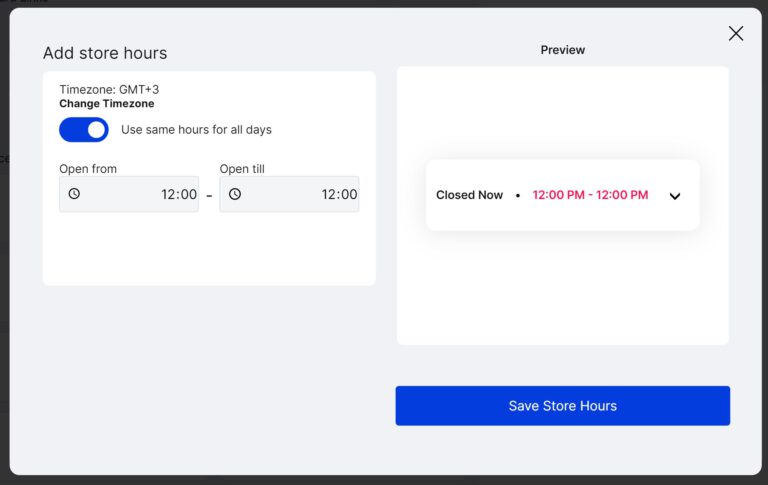Click the dash between the time fields
This screenshot has height=485, width=768.
209,196
